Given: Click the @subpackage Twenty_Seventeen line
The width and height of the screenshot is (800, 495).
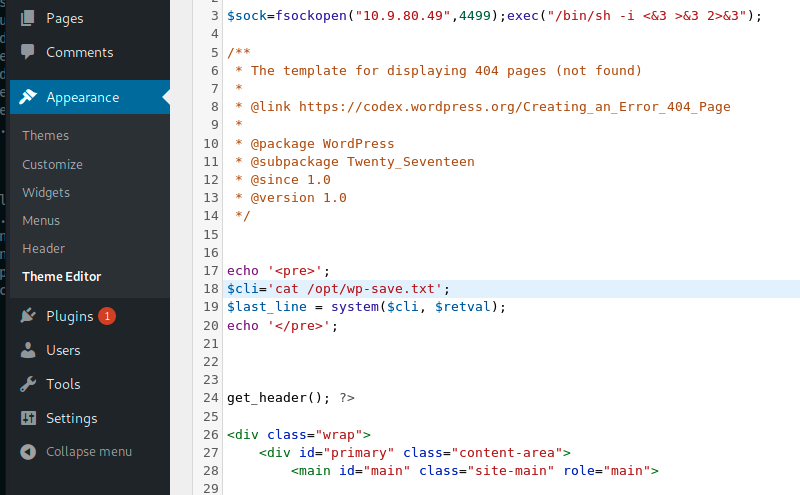Looking at the screenshot, I should [x=355, y=162].
